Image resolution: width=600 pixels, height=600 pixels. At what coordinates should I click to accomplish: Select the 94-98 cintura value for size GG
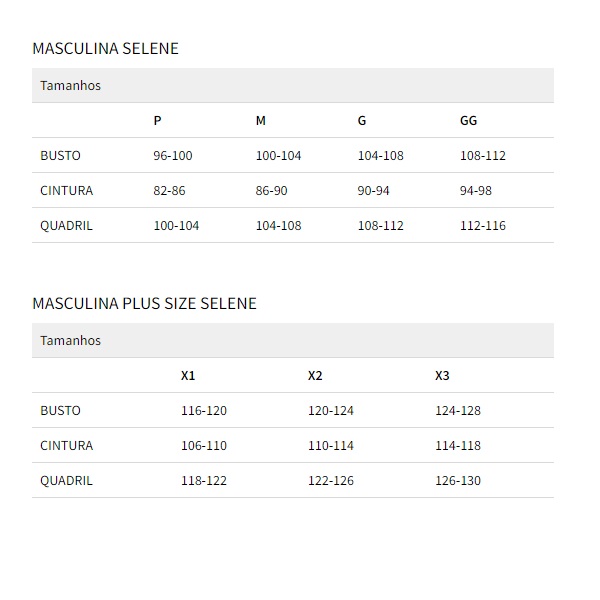[476, 191]
